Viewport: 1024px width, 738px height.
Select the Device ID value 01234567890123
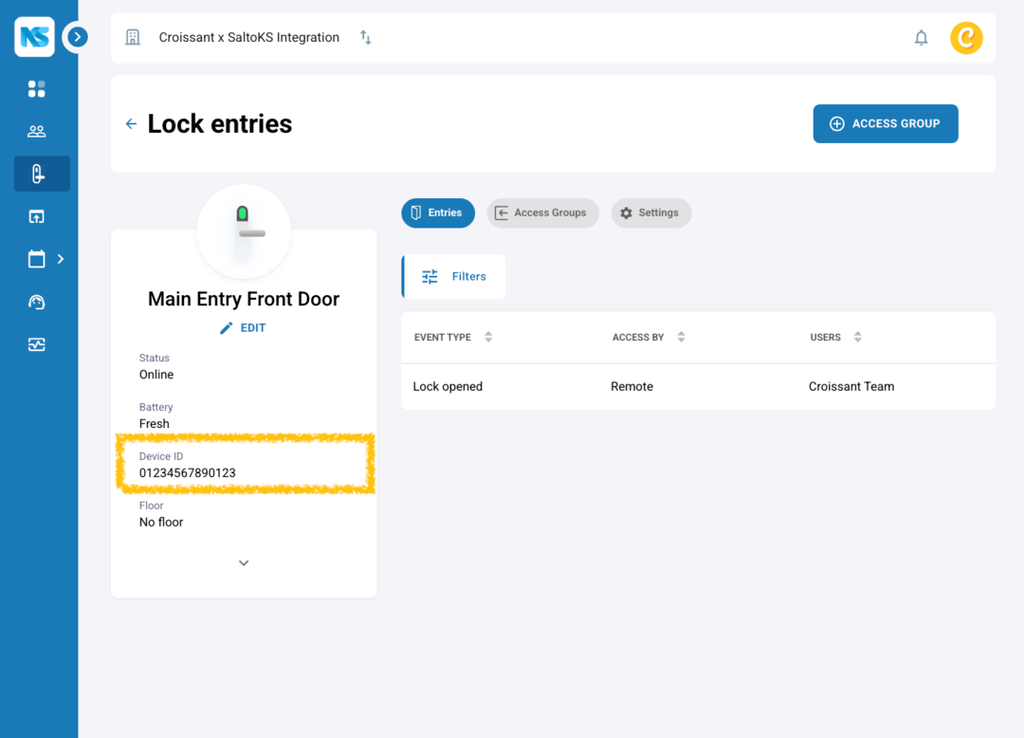[x=187, y=473]
